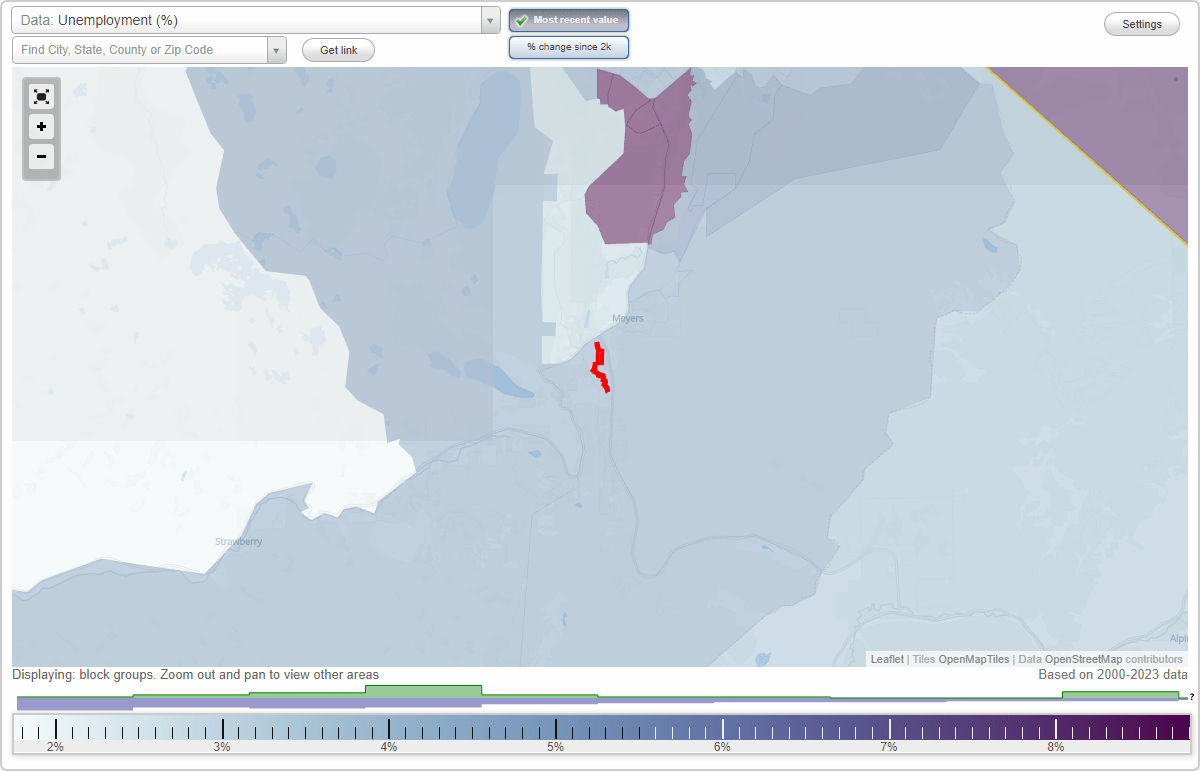Click the 7% mark on the color legend
Viewport: 1200px width, 771px height.
coord(889,746)
